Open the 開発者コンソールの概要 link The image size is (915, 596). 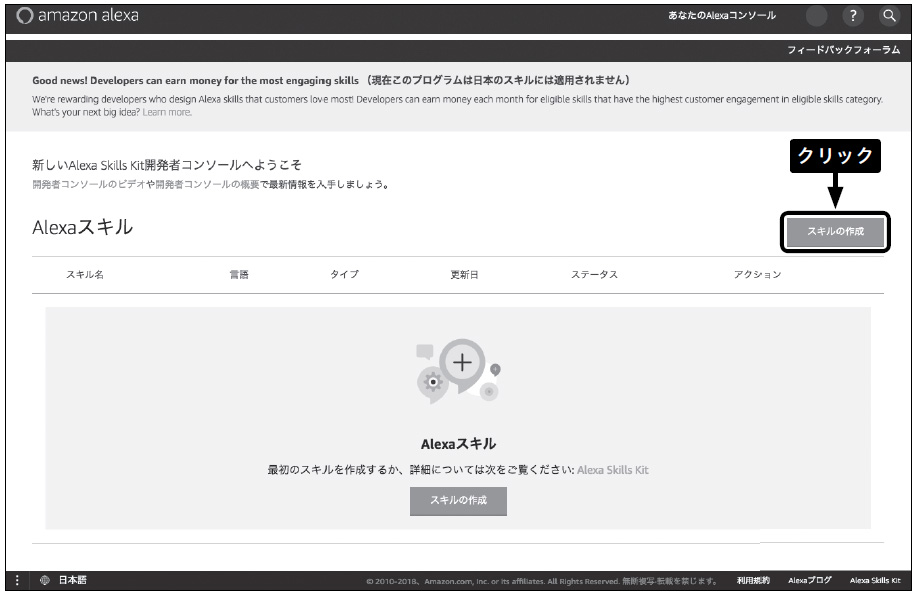pos(207,184)
